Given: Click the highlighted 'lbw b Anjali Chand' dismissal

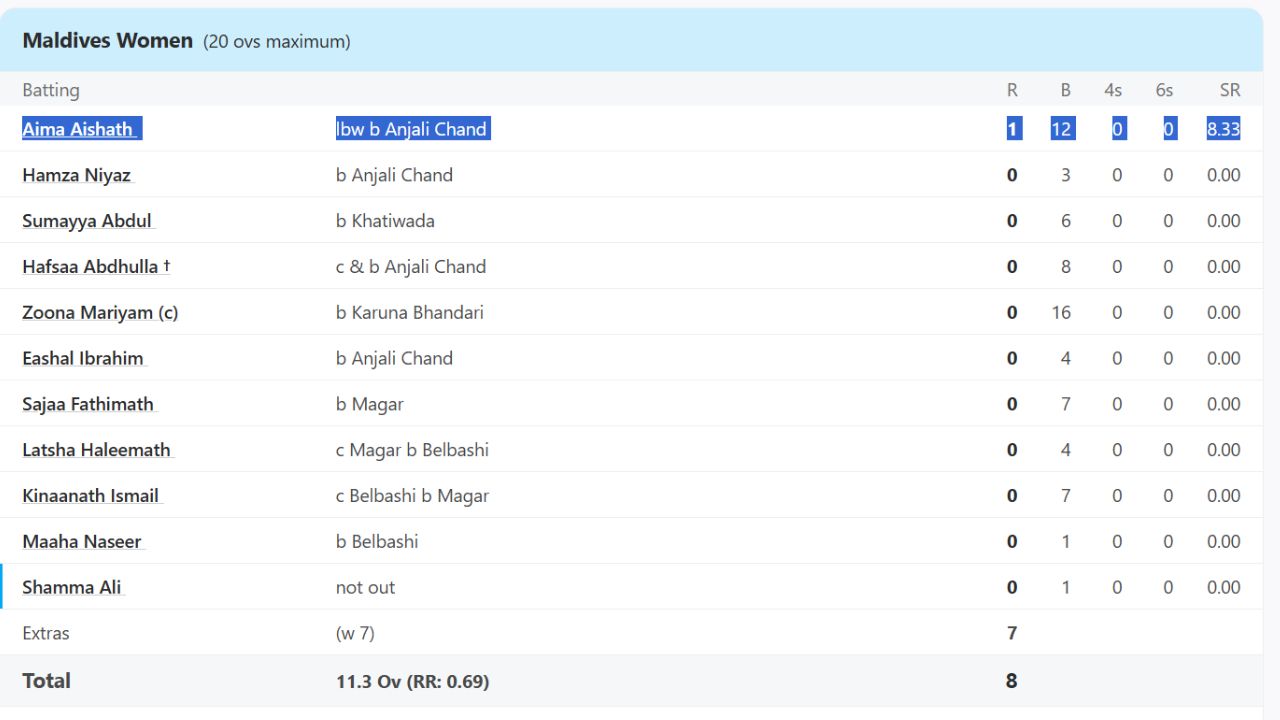Looking at the screenshot, I should (x=412, y=129).
